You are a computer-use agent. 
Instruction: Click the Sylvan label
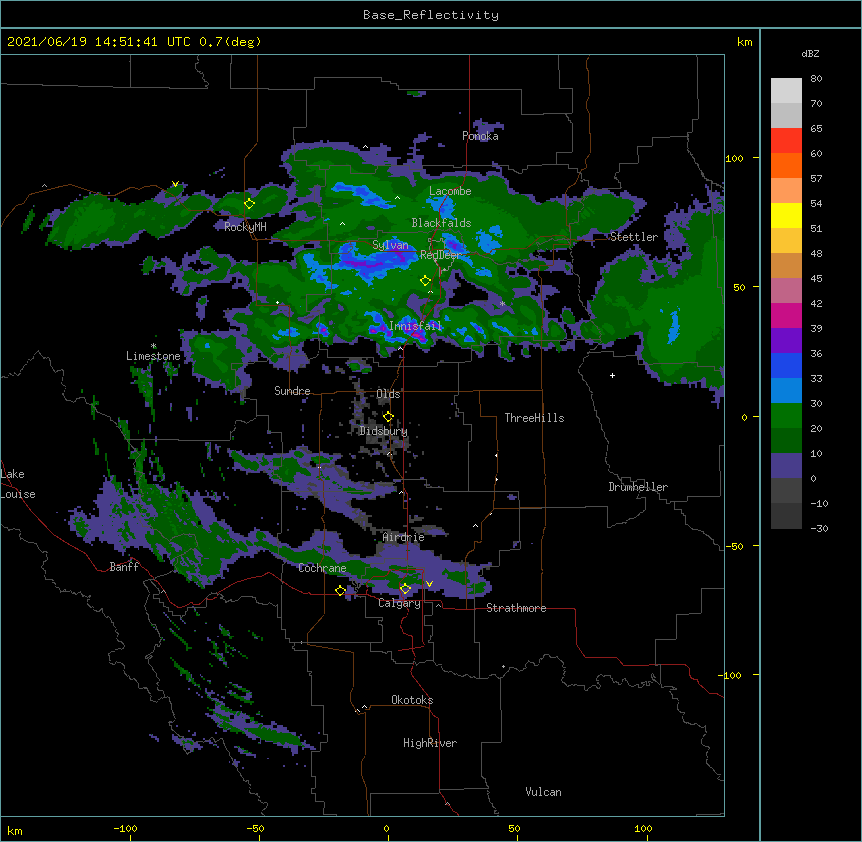pos(390,245)
